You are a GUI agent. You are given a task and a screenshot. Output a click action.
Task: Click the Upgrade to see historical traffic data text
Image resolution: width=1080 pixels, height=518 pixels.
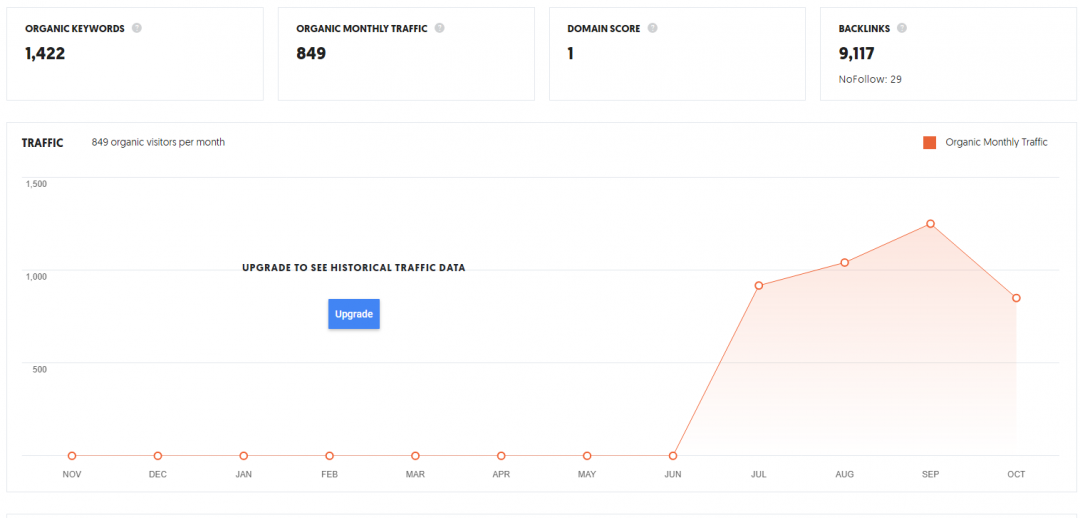coord(354,268)
